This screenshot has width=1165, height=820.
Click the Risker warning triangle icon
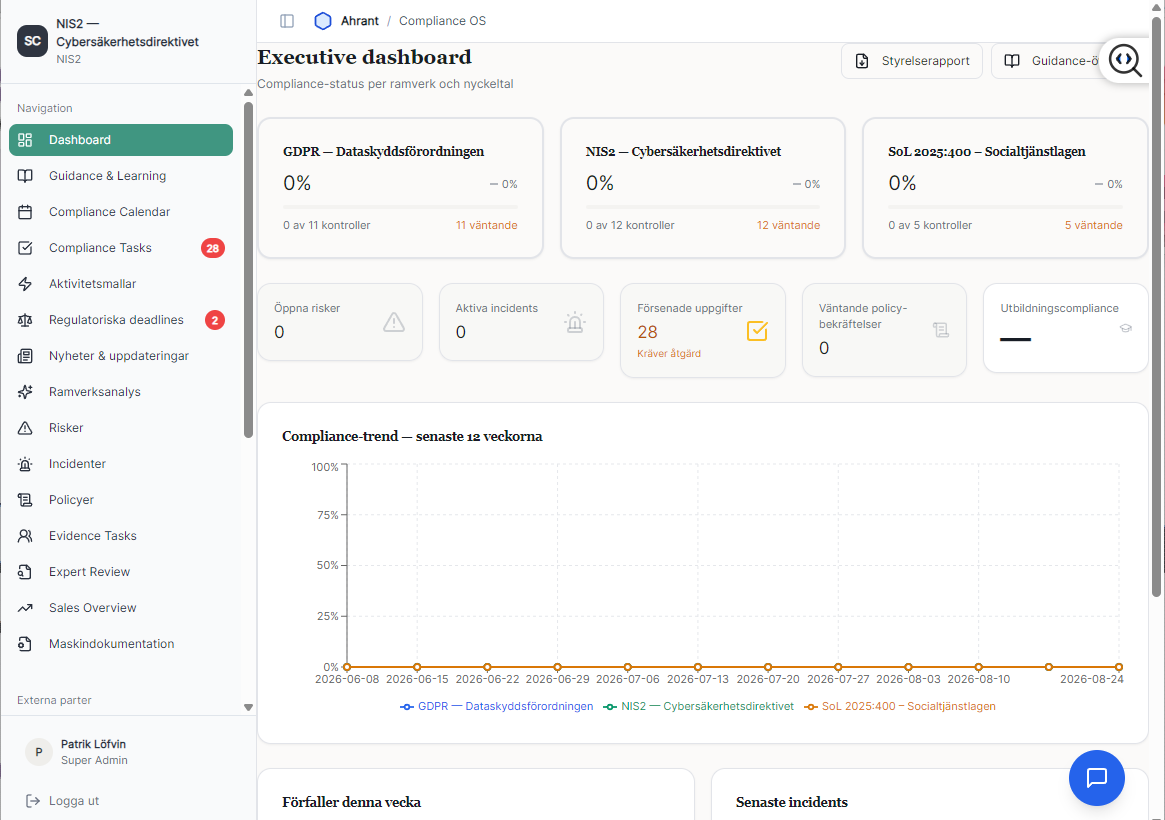[25, 428]
